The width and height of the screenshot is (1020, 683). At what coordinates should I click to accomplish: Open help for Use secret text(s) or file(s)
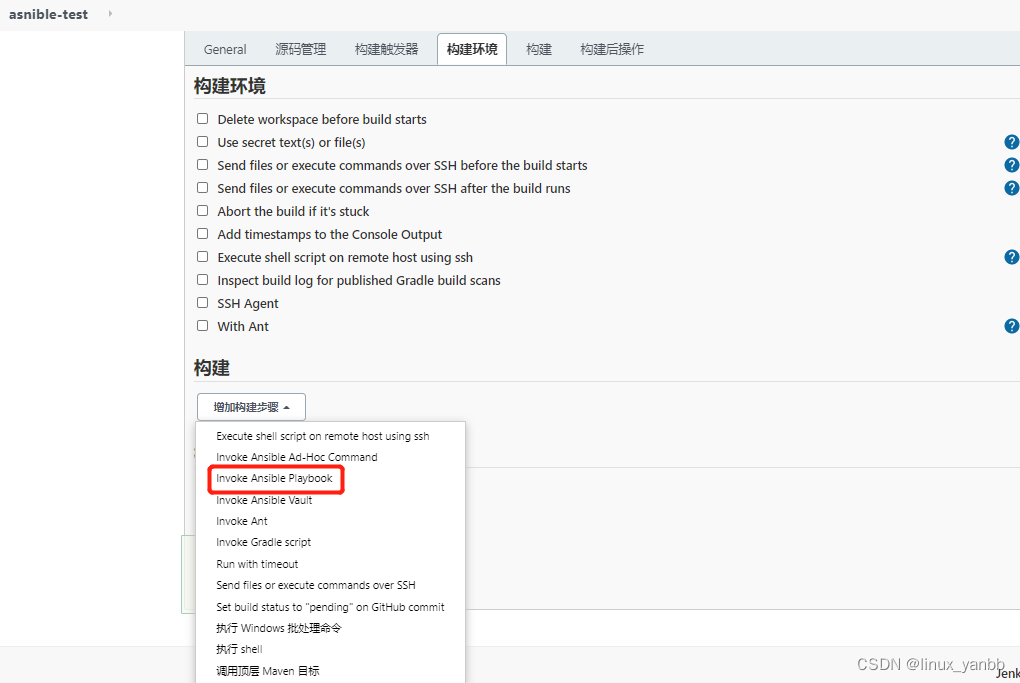pyautogui.click(x=1011, y=142)
